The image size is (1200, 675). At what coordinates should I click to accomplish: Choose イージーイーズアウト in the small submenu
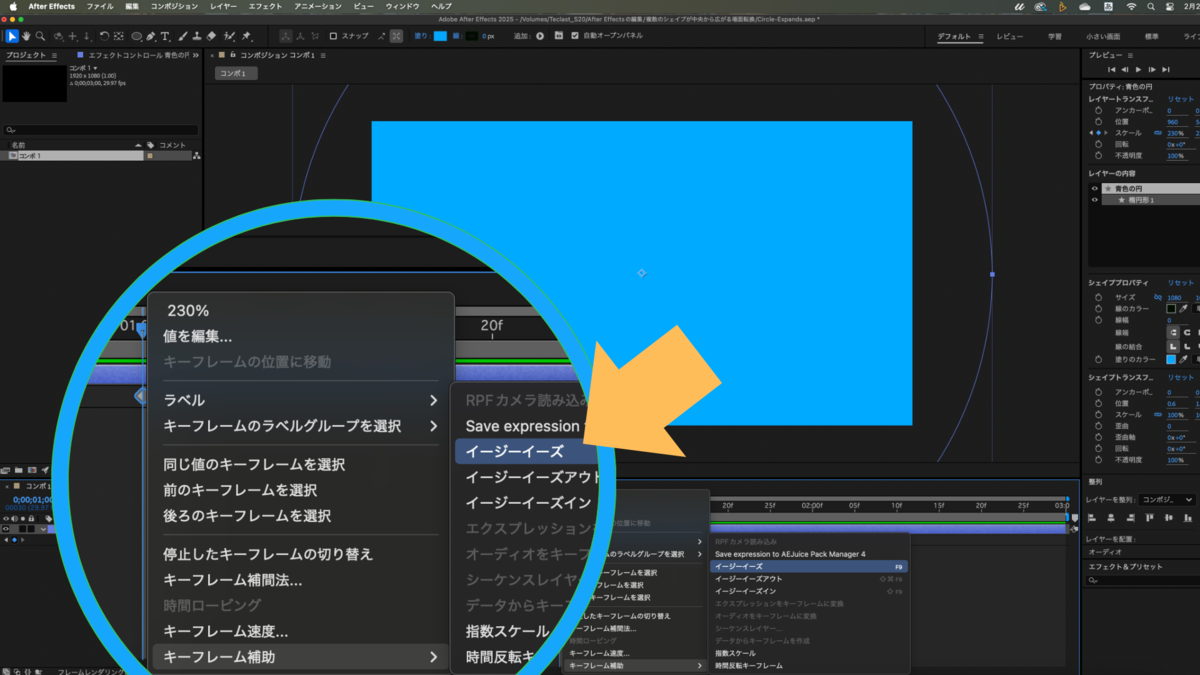(810, 579)
